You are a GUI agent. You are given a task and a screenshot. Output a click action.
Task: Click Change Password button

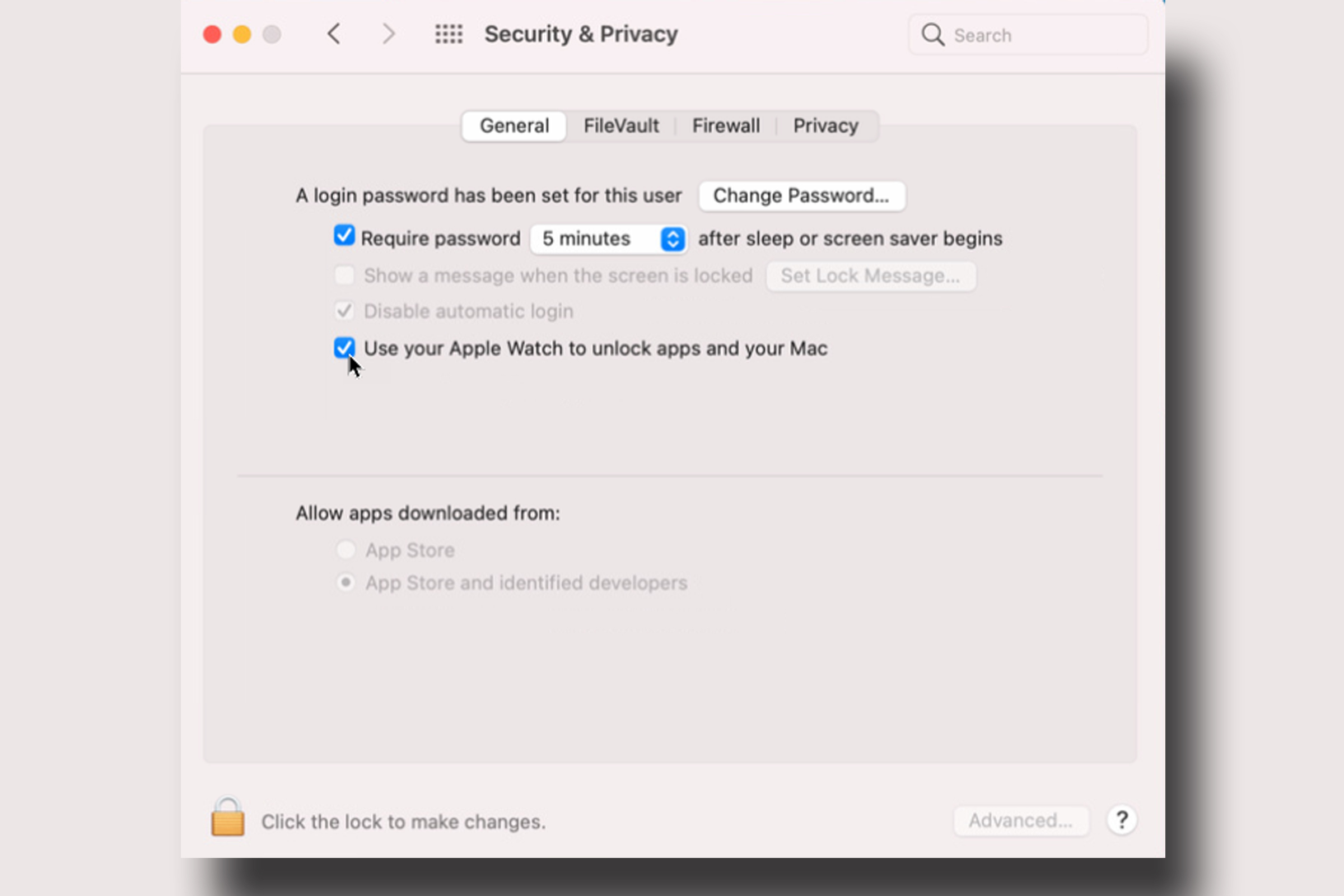click(x=801, y=195)
